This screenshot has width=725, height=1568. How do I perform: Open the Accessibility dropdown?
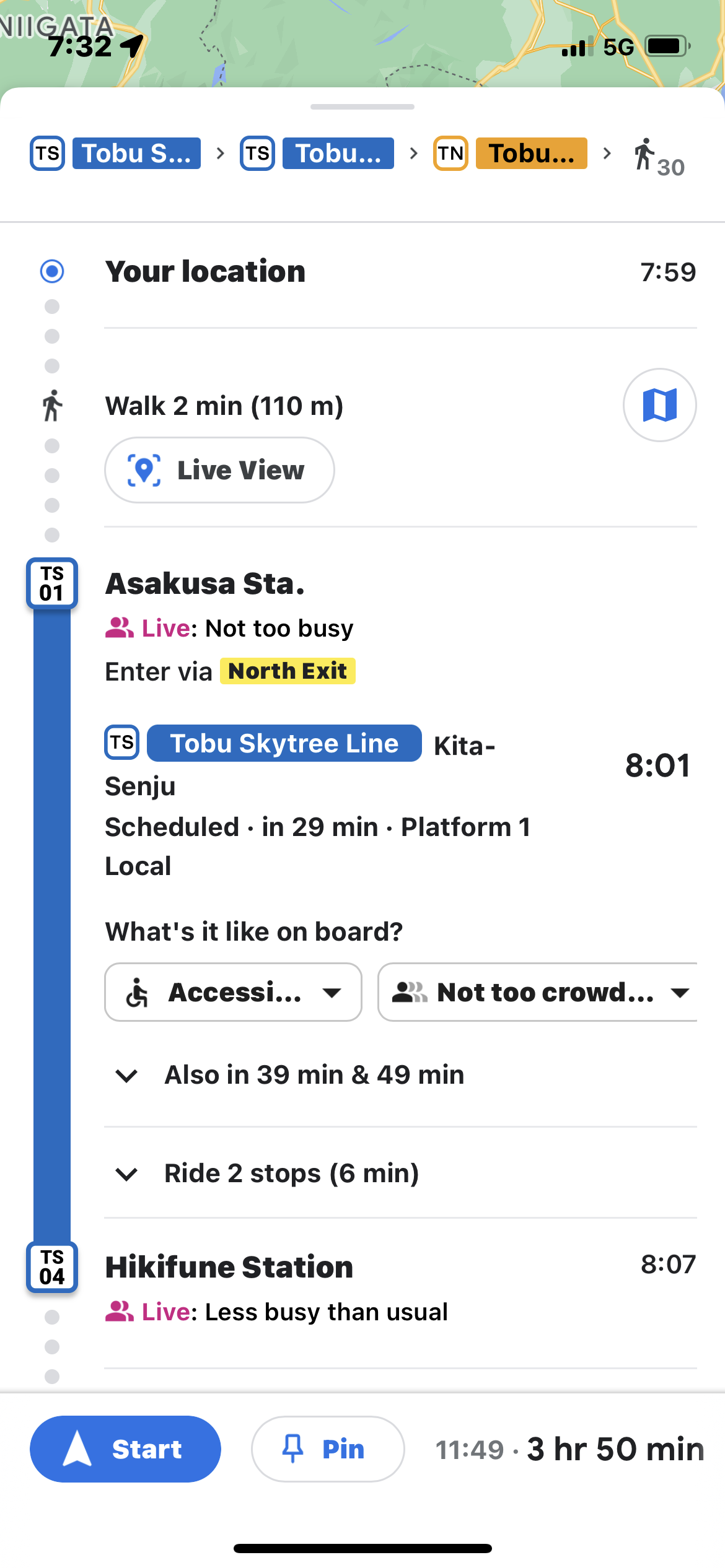tap(233, 992)
